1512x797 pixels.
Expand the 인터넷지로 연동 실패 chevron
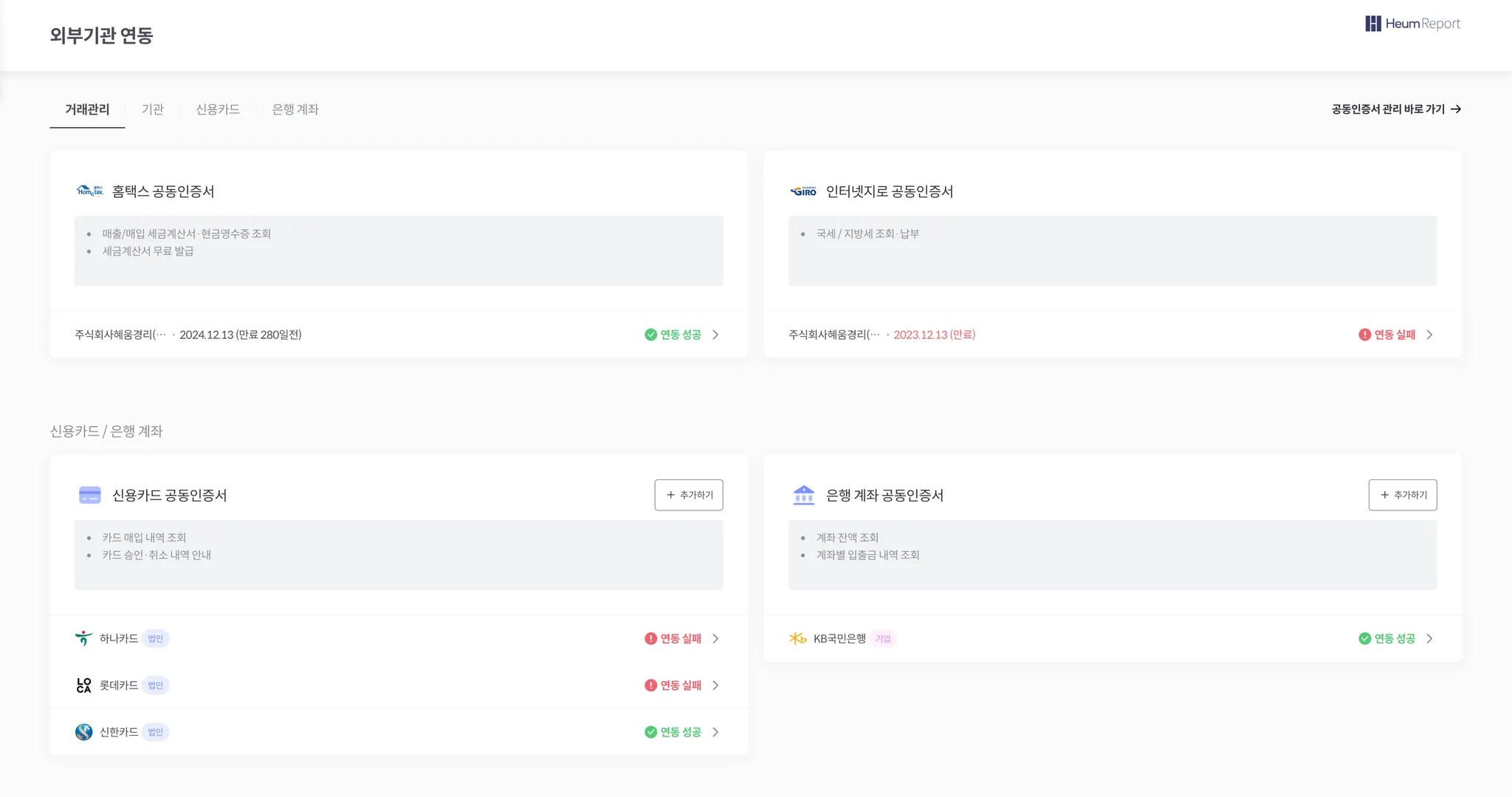[1429, 335]
